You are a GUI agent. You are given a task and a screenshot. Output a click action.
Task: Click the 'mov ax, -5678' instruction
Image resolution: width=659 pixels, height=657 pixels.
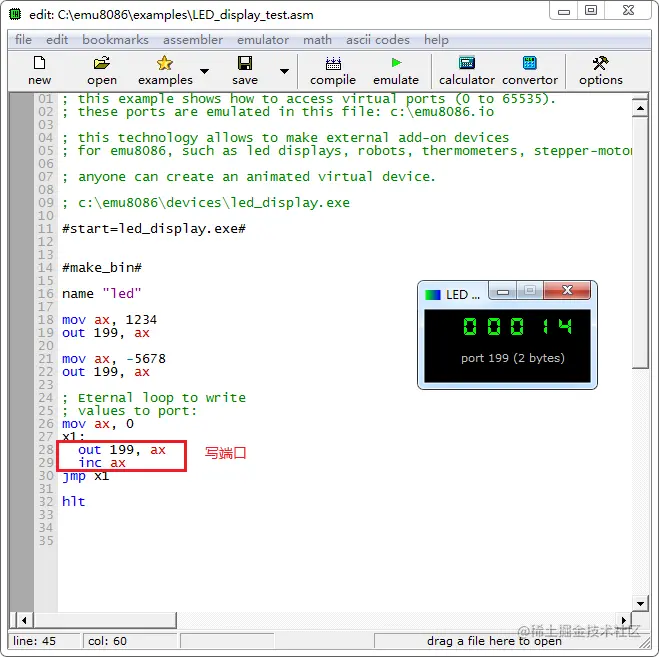114,359
